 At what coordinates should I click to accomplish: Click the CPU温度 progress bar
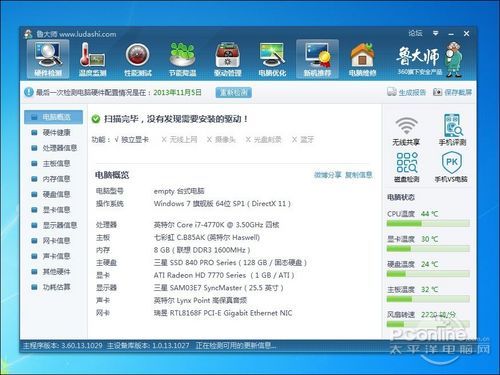point(428,224)
